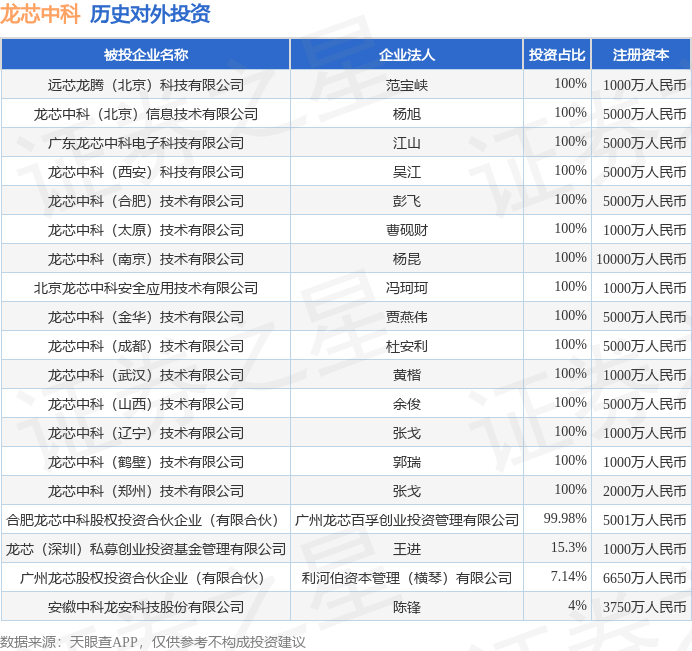Select the 企业法人 column header
Viewport: 692px width, 651px height.
click(x=406, y=55)
